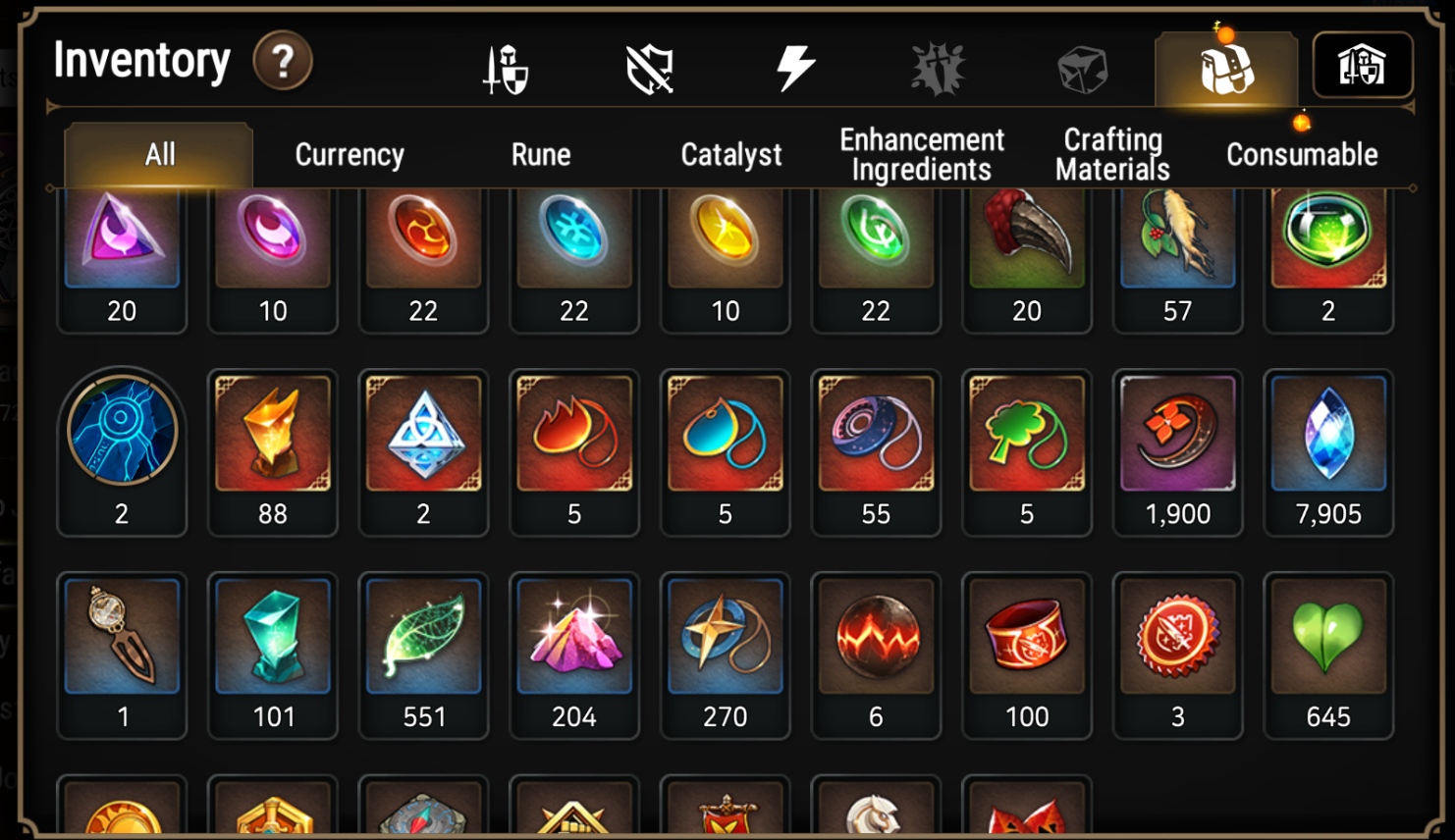Open the house with weapons storage icon
The image size is (1455, 840).
point(1363,66)
